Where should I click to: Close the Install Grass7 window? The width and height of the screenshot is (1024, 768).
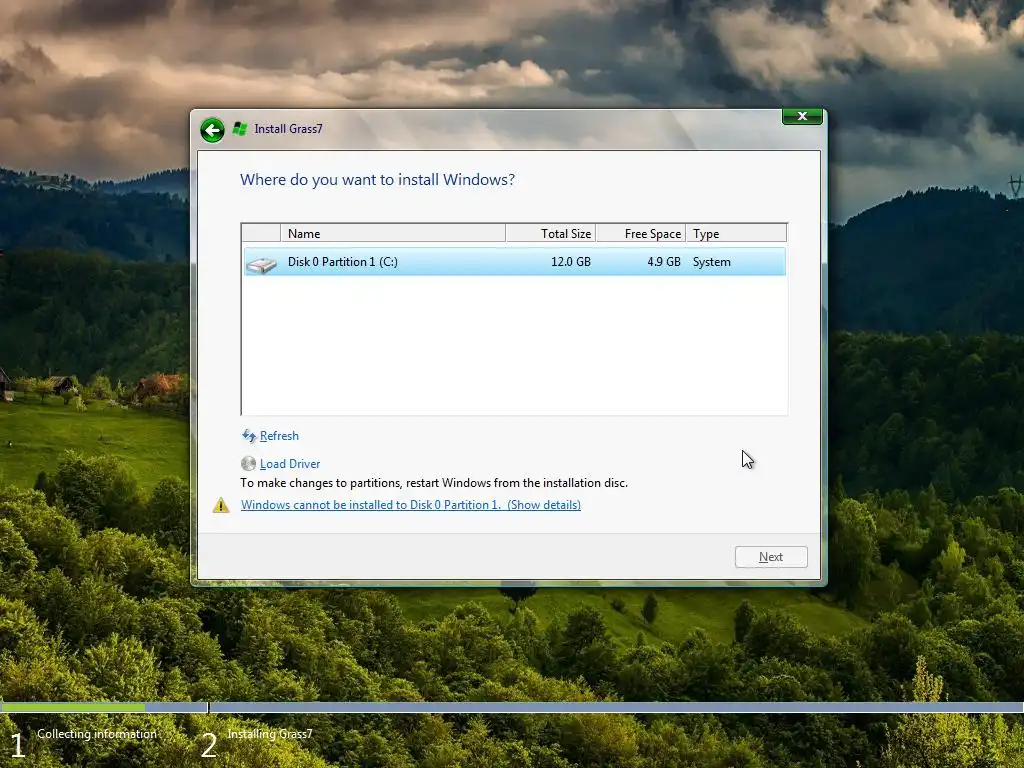click(803, 116)
